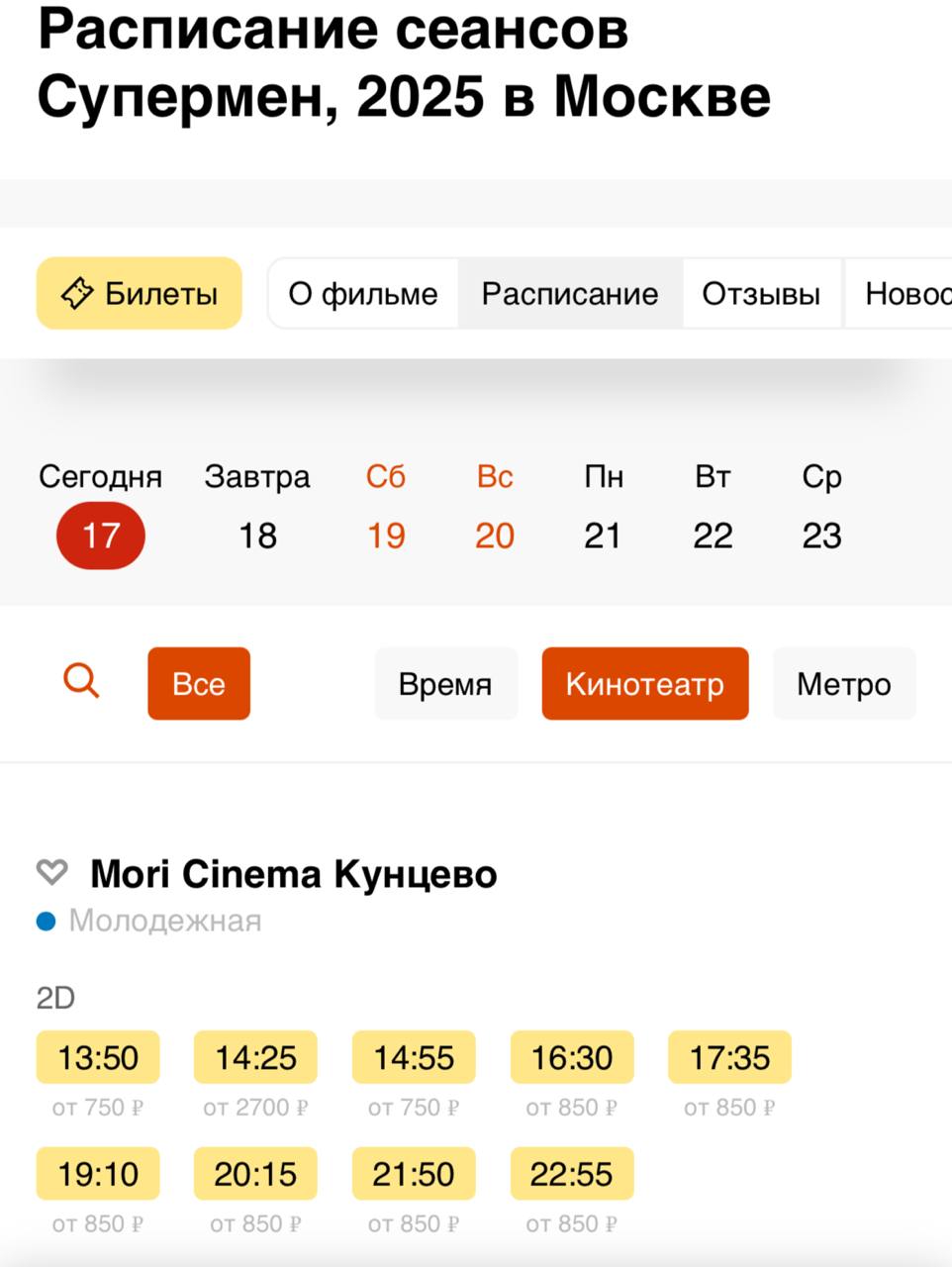Switch to the Расписание tab
The width and height of the screenshot is (952, 1267).
(570, 294)
